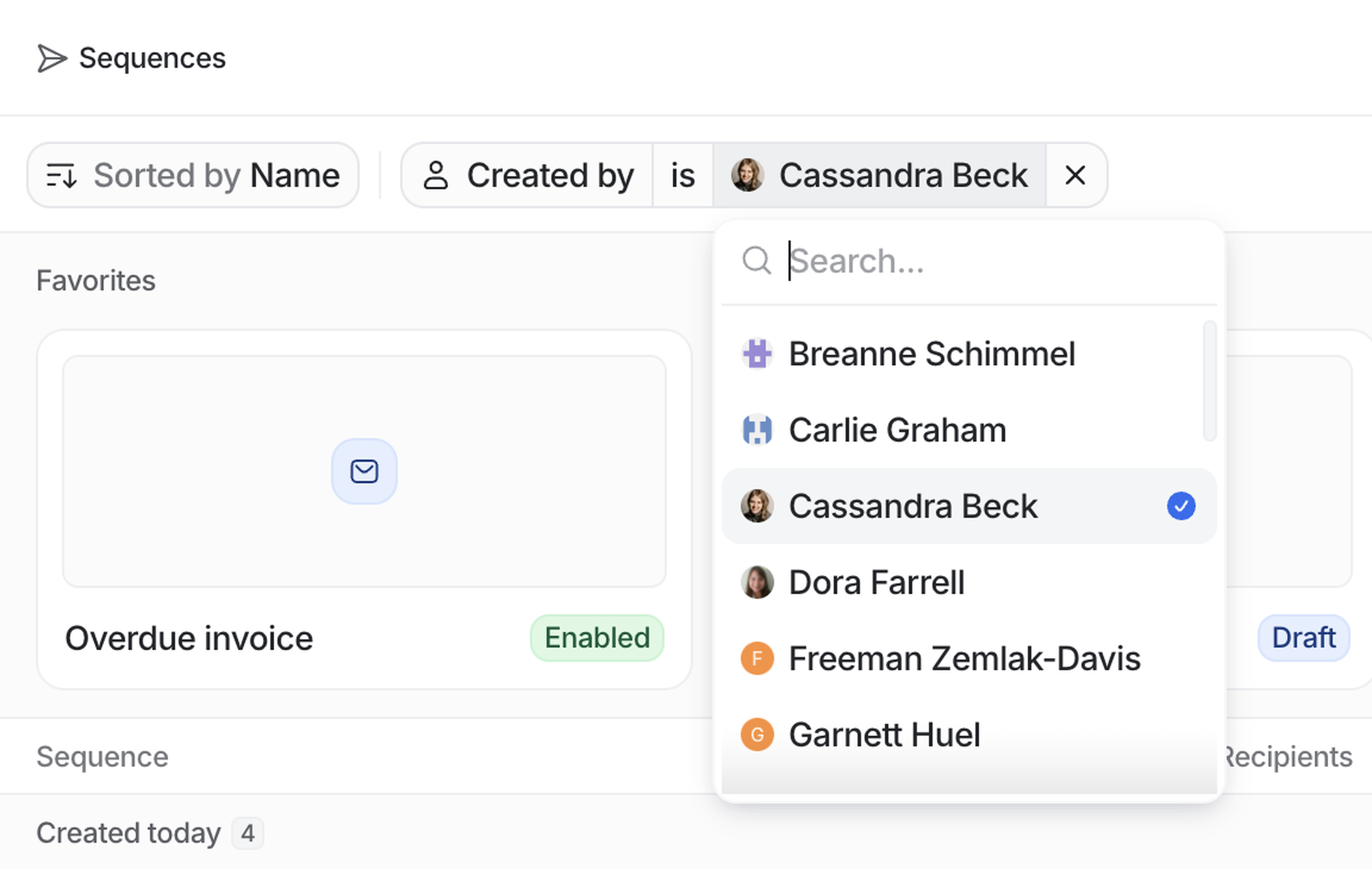Image resolution: width=1372 pixels, height=869 pixels.
Task: Open the Overdue invoice sequence
Action: [189, 638]
